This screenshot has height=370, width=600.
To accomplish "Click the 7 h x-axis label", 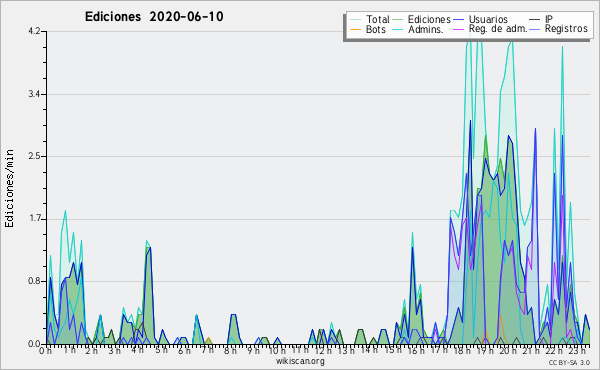I will click(x=208, y=350).
